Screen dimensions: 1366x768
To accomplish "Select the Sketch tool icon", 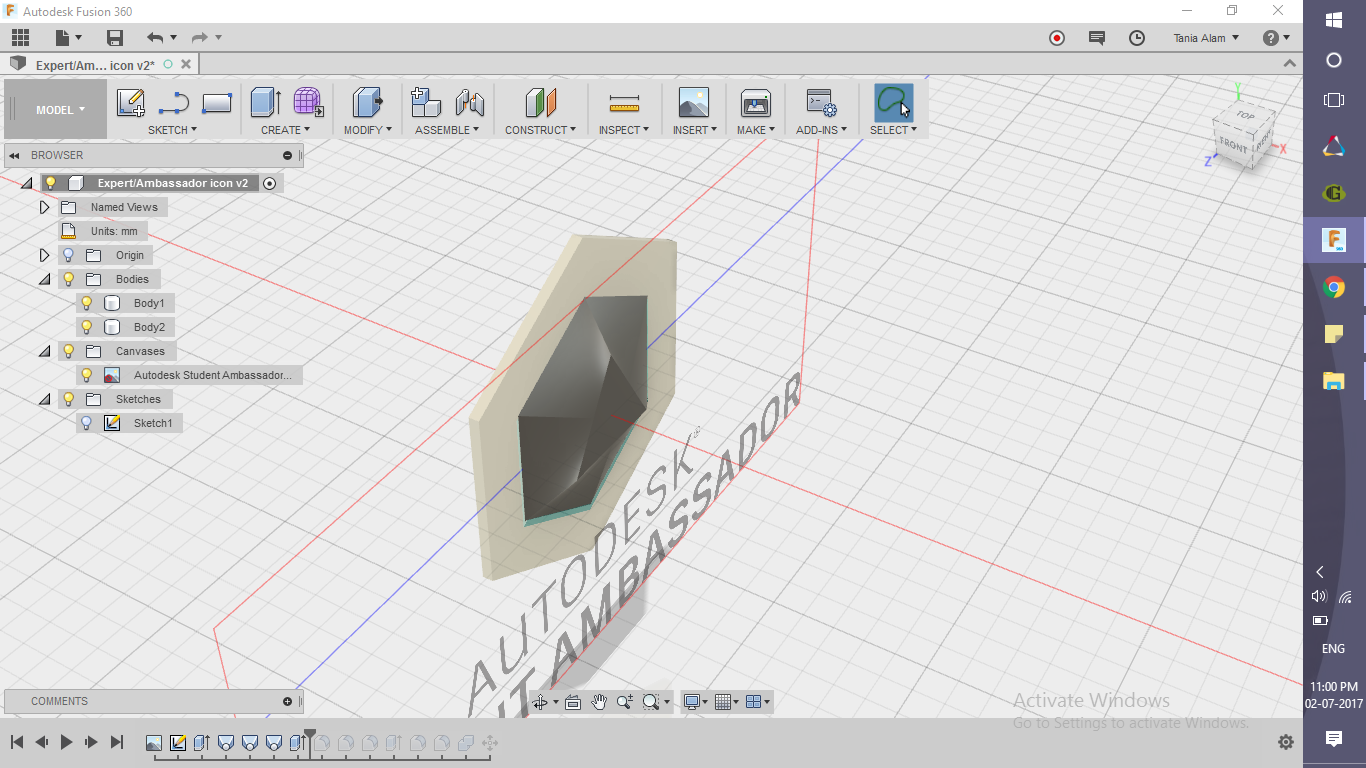I will click(130, 101).
